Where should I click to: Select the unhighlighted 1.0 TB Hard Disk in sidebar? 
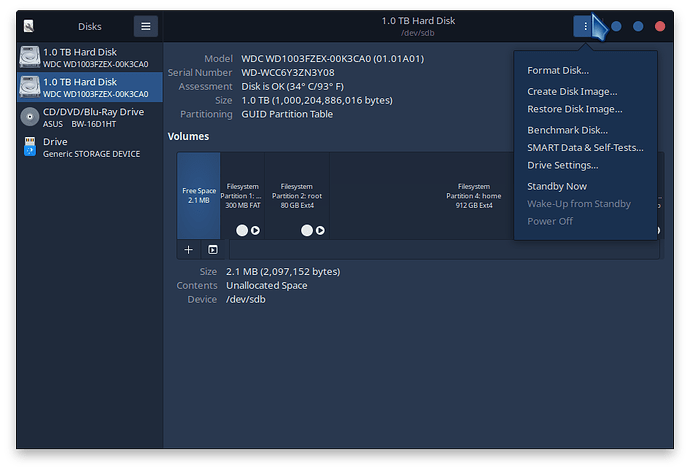tap(90, 57)
